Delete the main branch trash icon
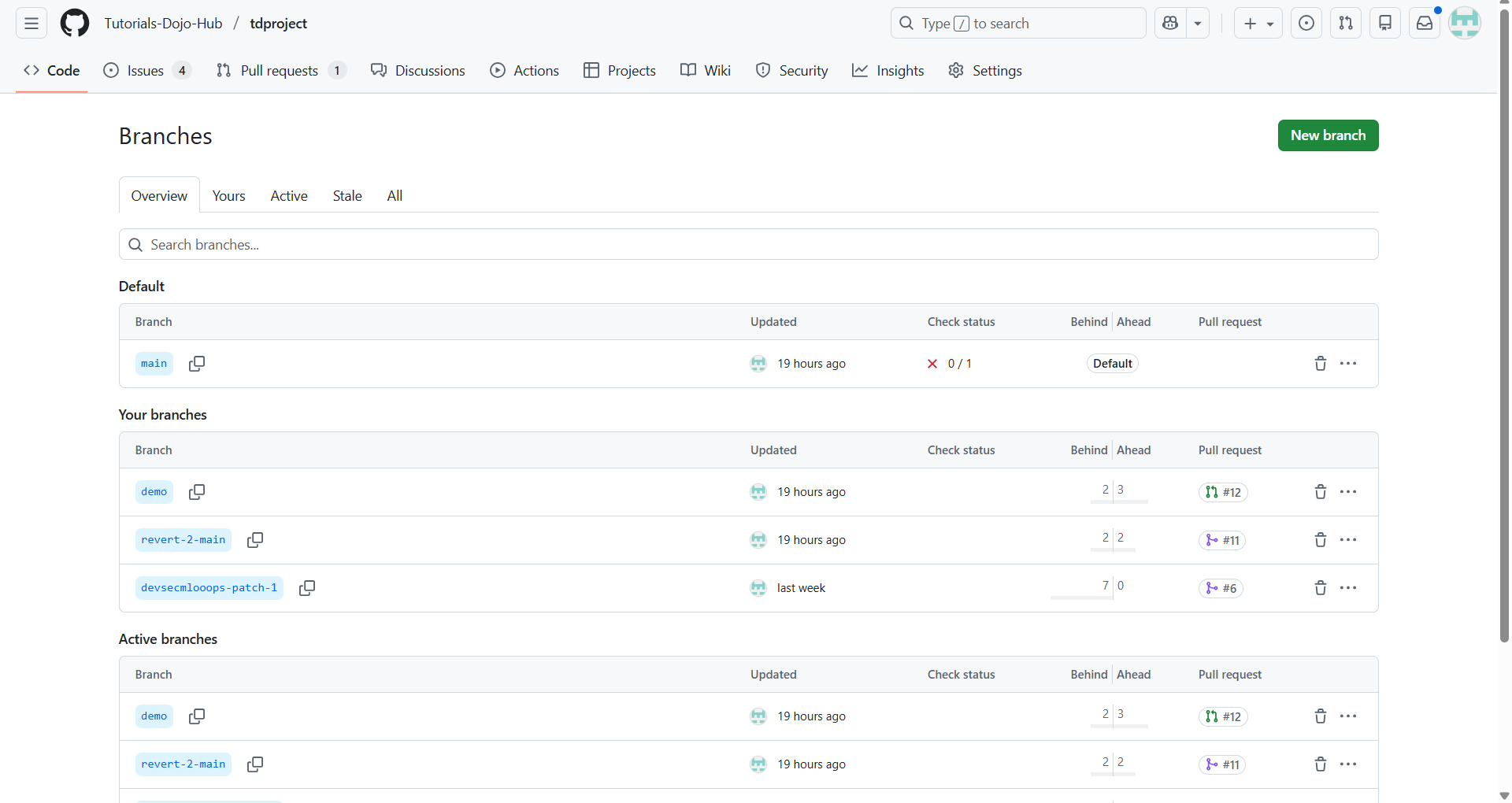The image size is (1512, 803). [x=1321, y=364]
